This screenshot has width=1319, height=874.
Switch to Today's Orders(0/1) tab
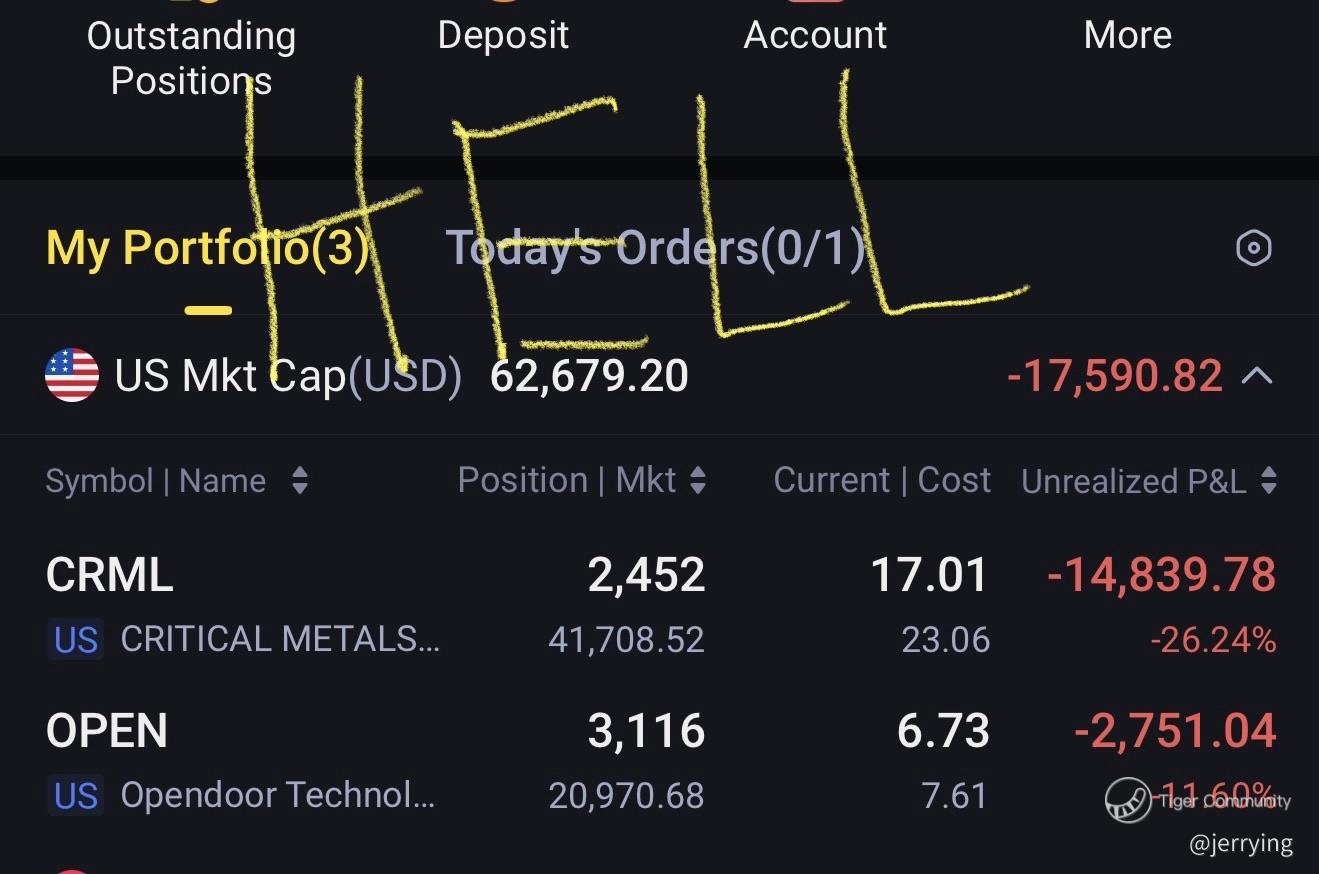click(x=655, y=248)
